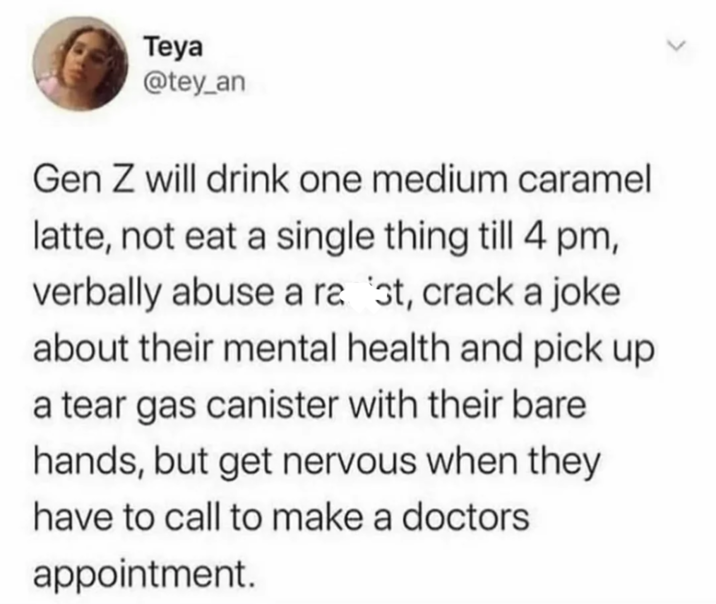Click the tweet text starting 'Gen Z will drink'

click(343, 377)
